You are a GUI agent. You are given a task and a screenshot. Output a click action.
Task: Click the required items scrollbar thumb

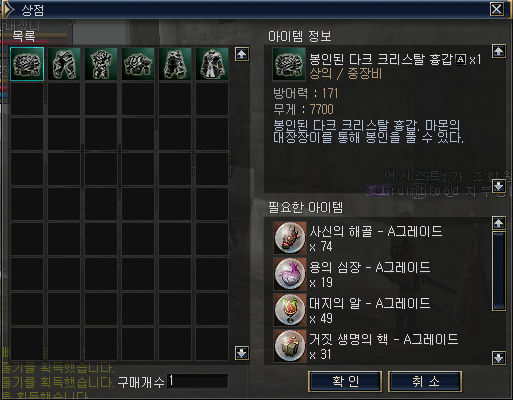(x=499, y=271)
